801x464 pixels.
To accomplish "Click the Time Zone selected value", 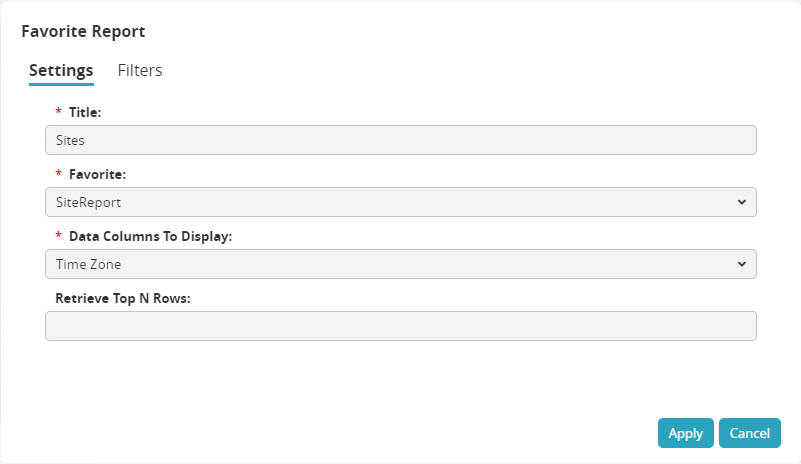I will pos(89,264).
